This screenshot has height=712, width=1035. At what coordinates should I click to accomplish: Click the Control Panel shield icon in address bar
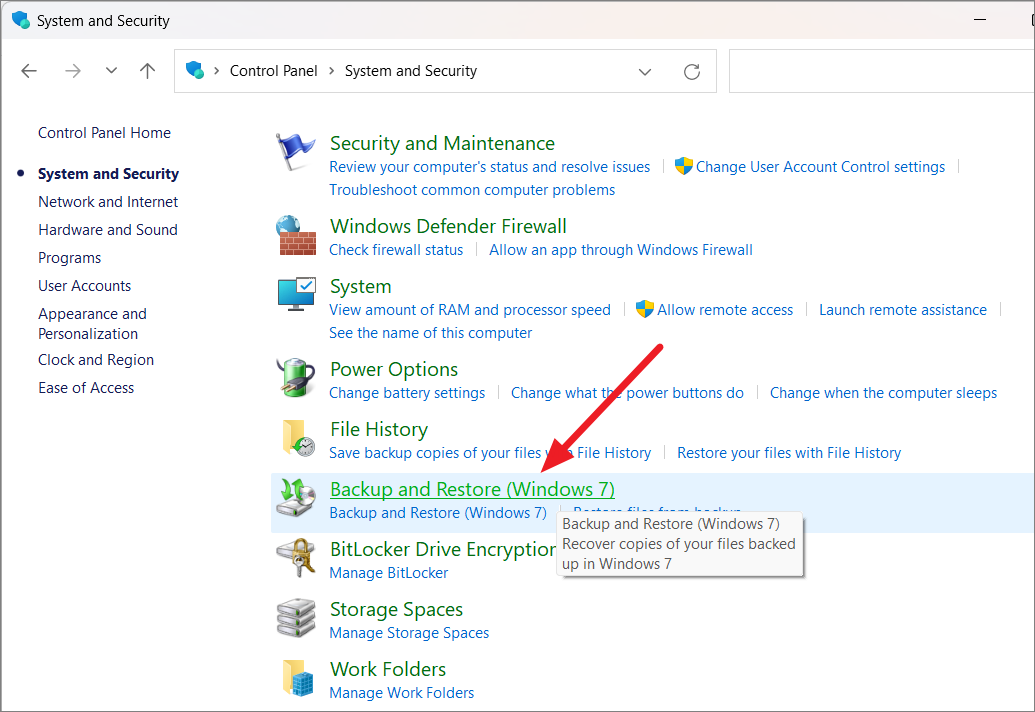point(197,70)
